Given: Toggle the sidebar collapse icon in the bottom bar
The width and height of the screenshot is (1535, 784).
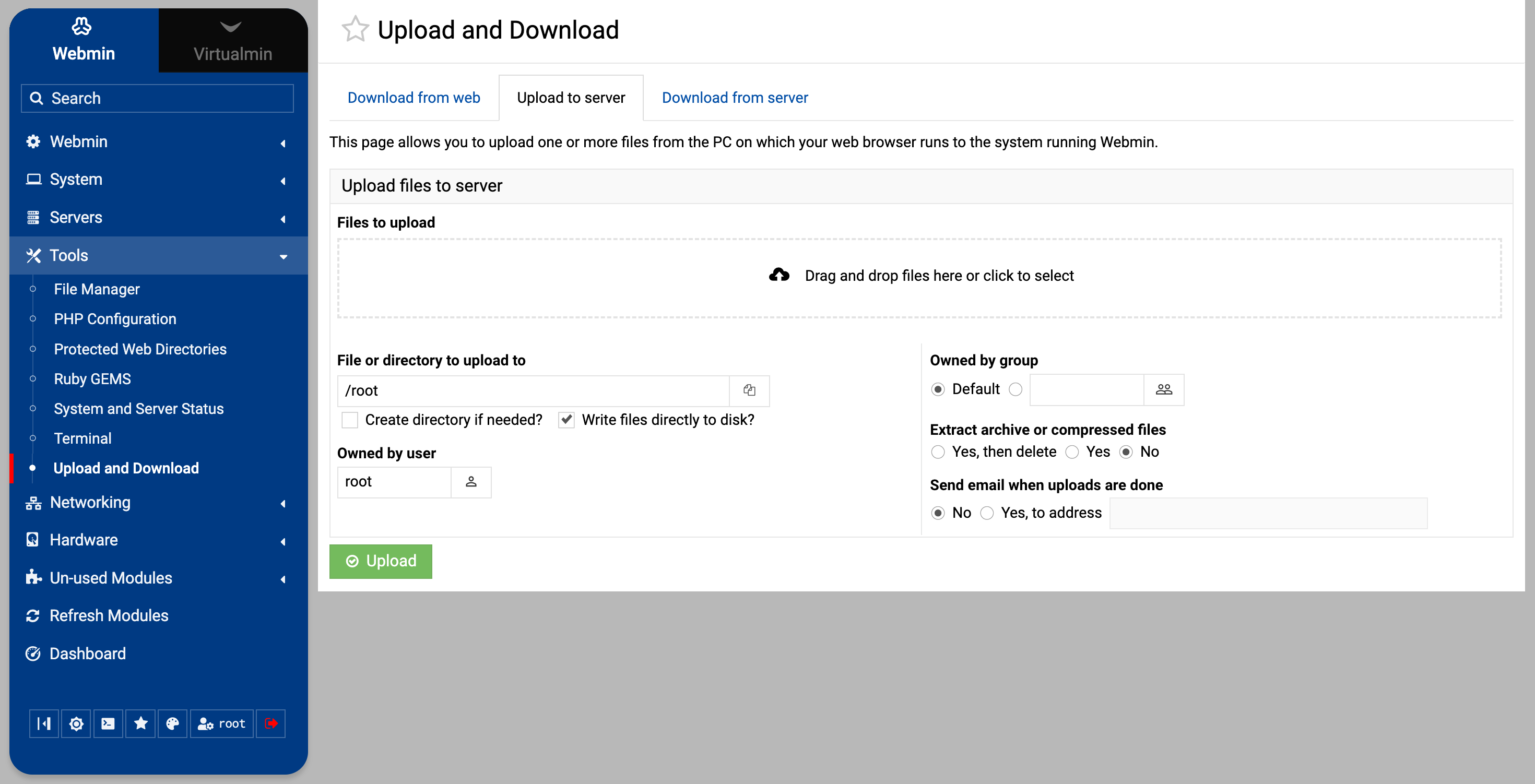Looking at the screenshot, I should tap(44, 723).
